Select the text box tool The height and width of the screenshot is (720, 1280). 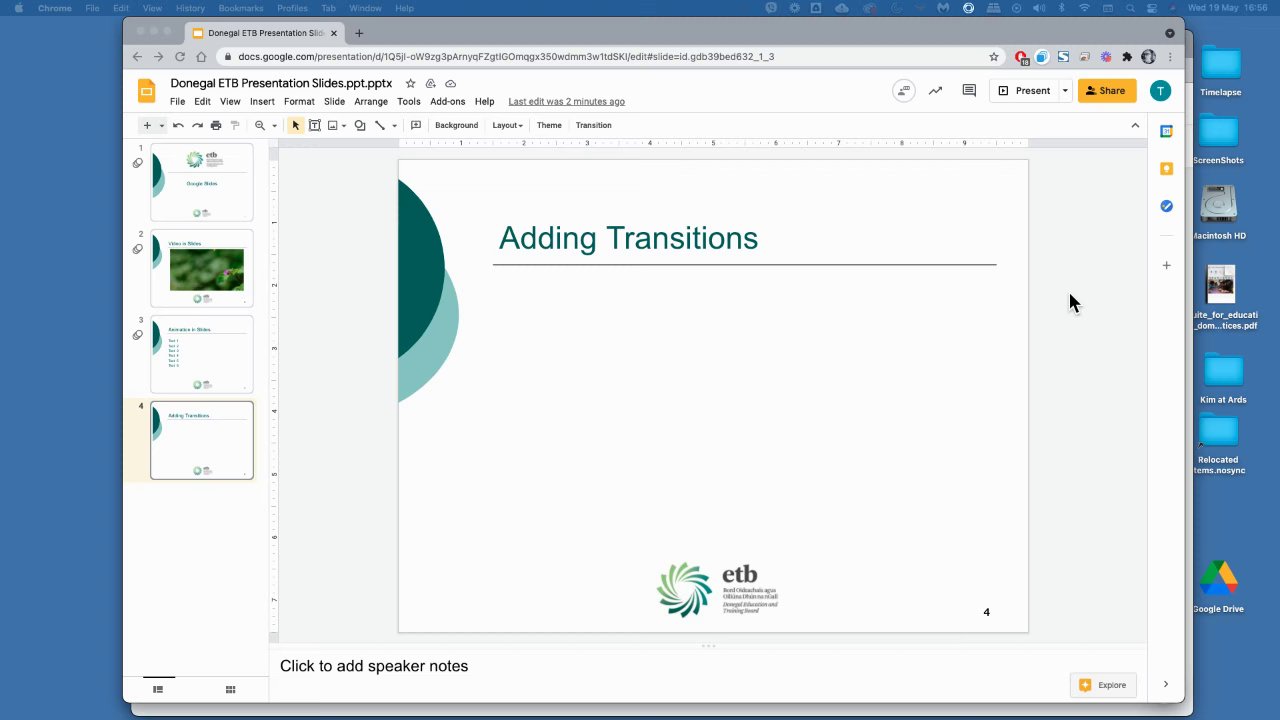click(314, 125)
